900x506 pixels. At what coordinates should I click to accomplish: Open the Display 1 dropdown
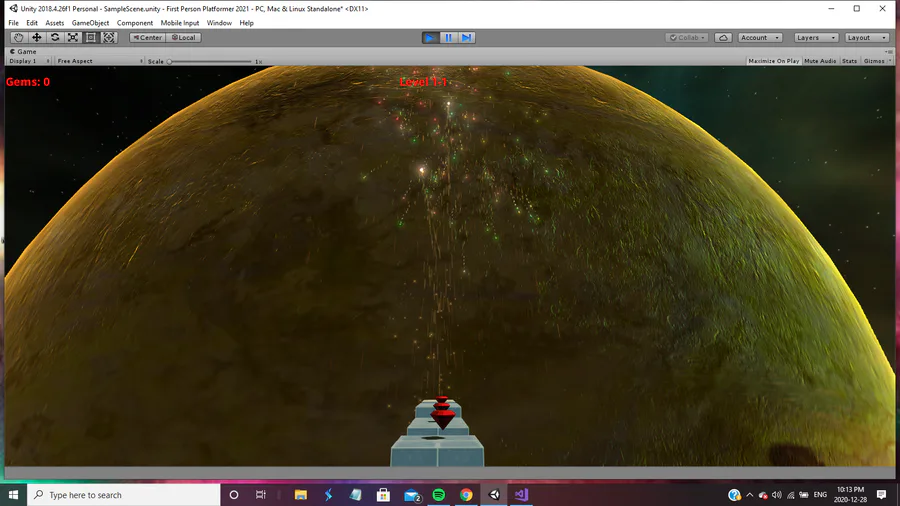pos(29,61)
